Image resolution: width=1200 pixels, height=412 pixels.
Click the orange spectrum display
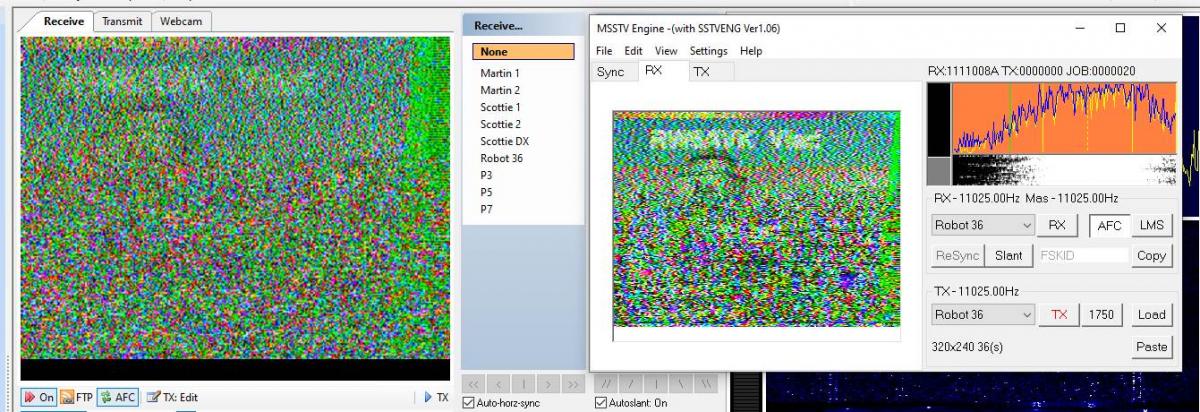[x=1065, y=118]
